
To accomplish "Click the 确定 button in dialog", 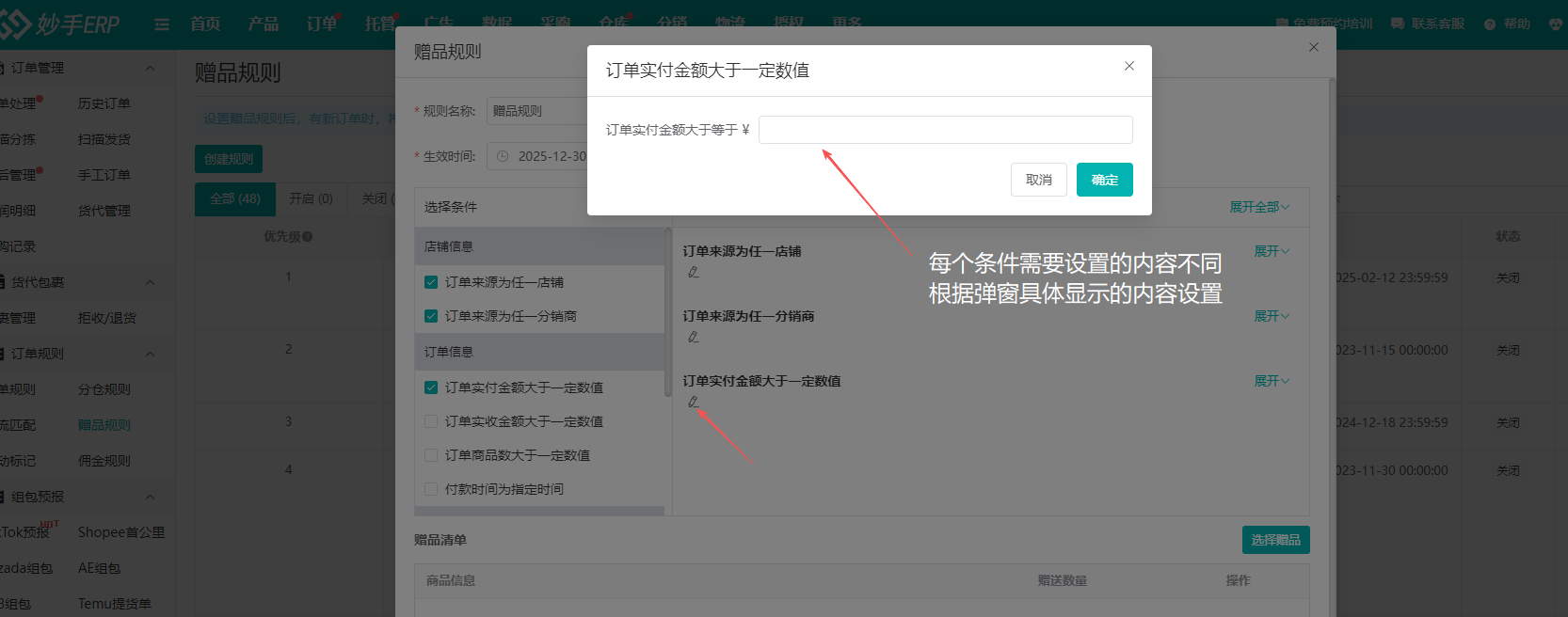I will [x=1105, y=180].
